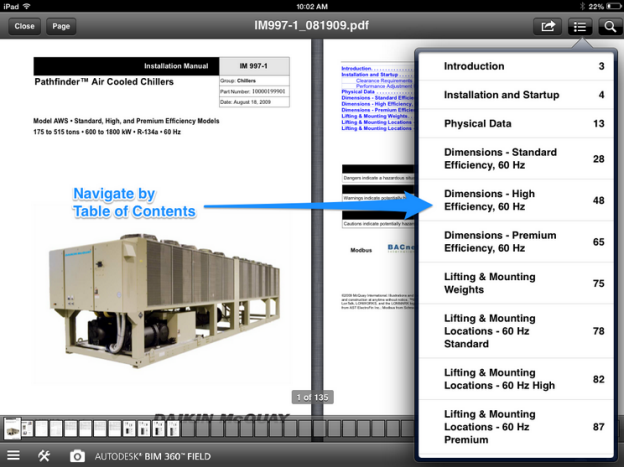624x467 pixels.
Task: Click the 'Performance Adjustment' link on page two
Action: (x=384, y=86)
